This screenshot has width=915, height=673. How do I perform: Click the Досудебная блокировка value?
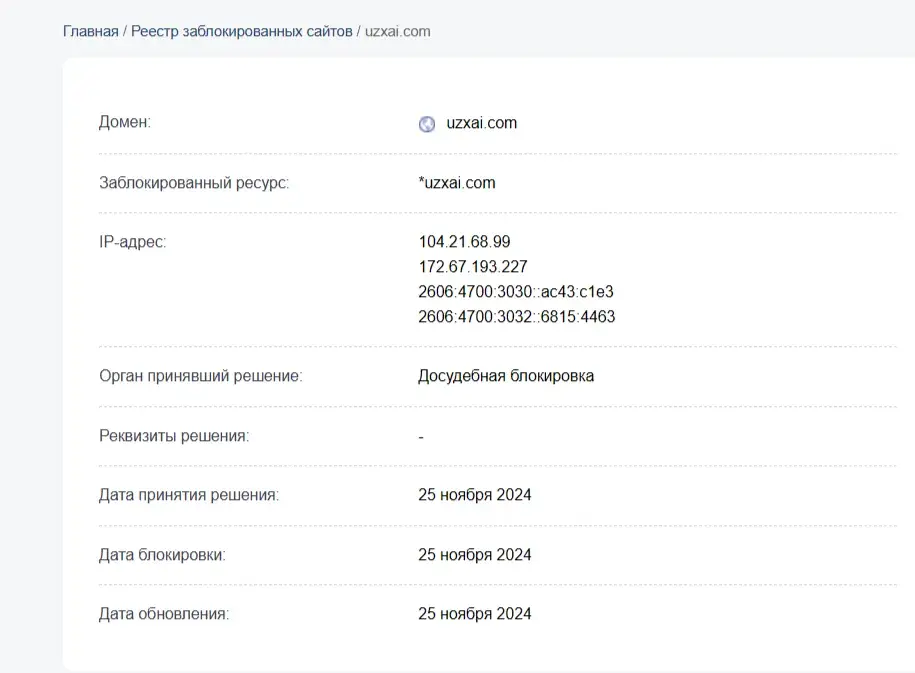[506, 376]
